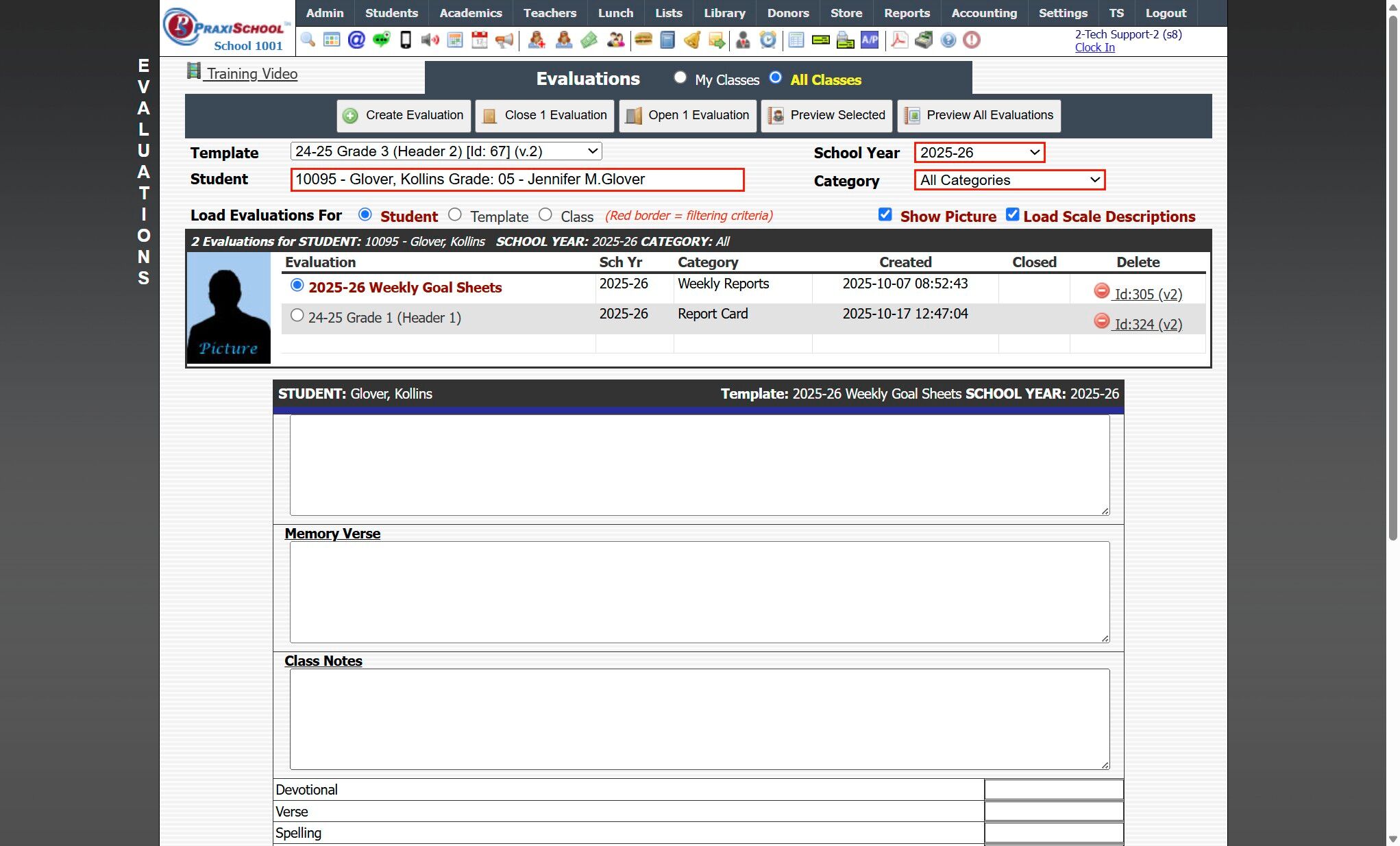Open the email @ icon
1400x846 pixels.
pos(356,40)
